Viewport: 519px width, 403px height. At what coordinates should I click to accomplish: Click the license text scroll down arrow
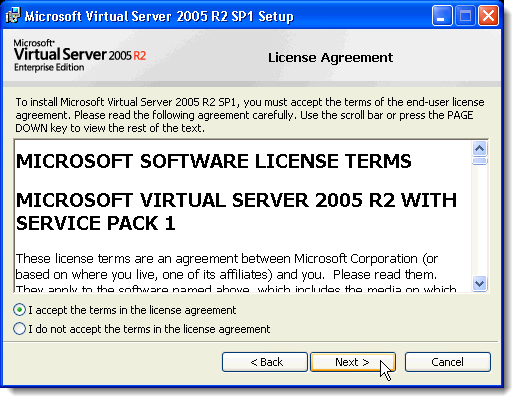pos(480,284)
